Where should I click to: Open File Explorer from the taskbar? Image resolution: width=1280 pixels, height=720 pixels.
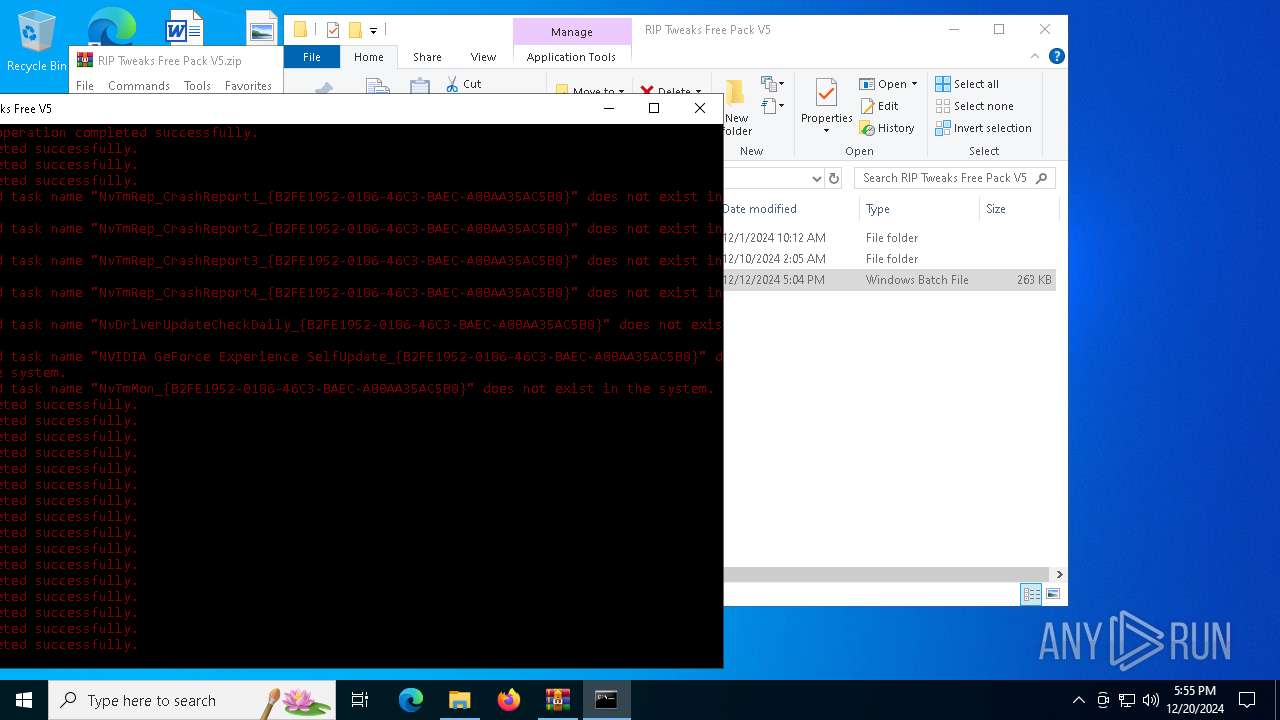coord(460,700)
